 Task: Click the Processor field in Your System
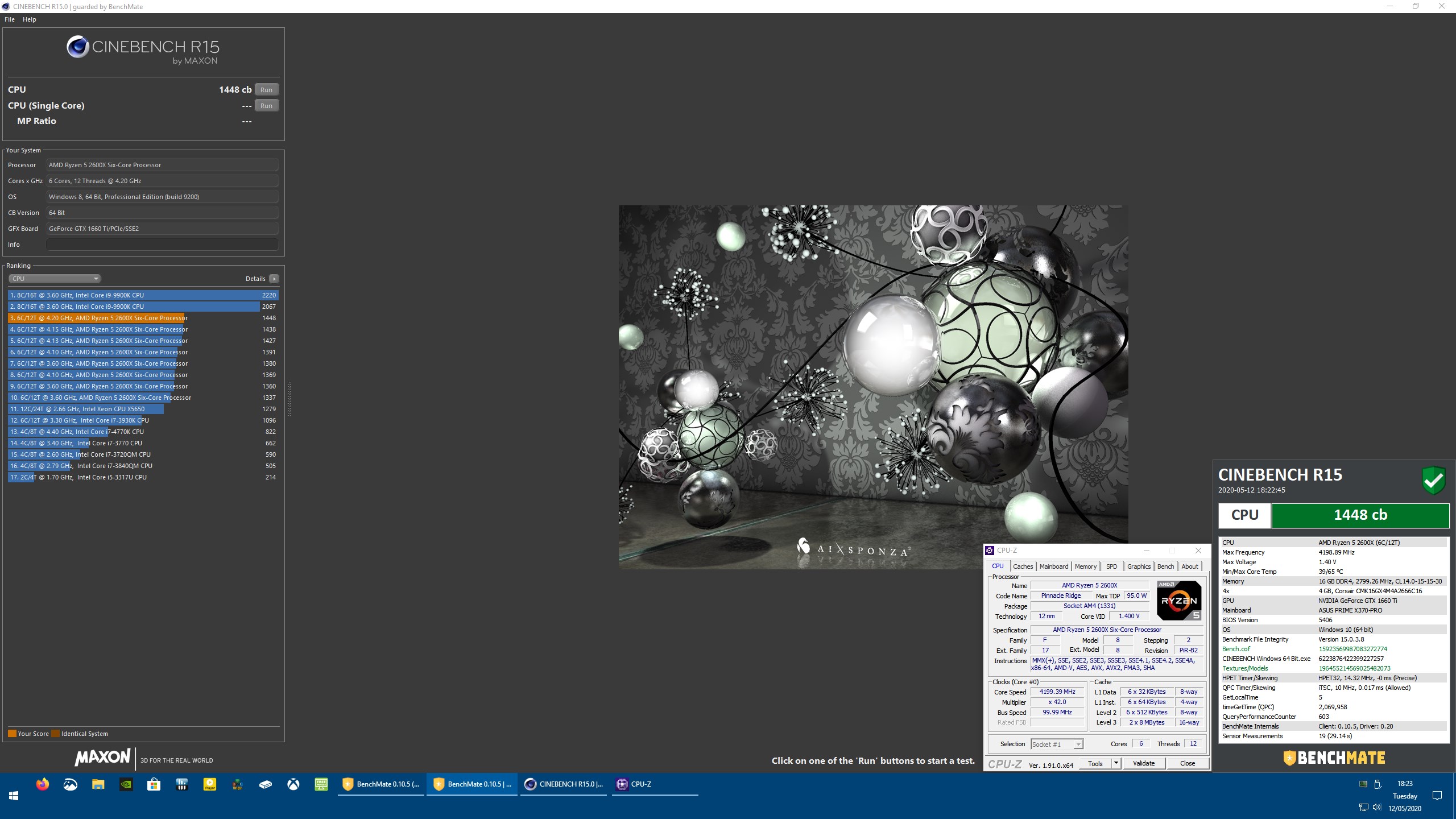click(162, 165)
